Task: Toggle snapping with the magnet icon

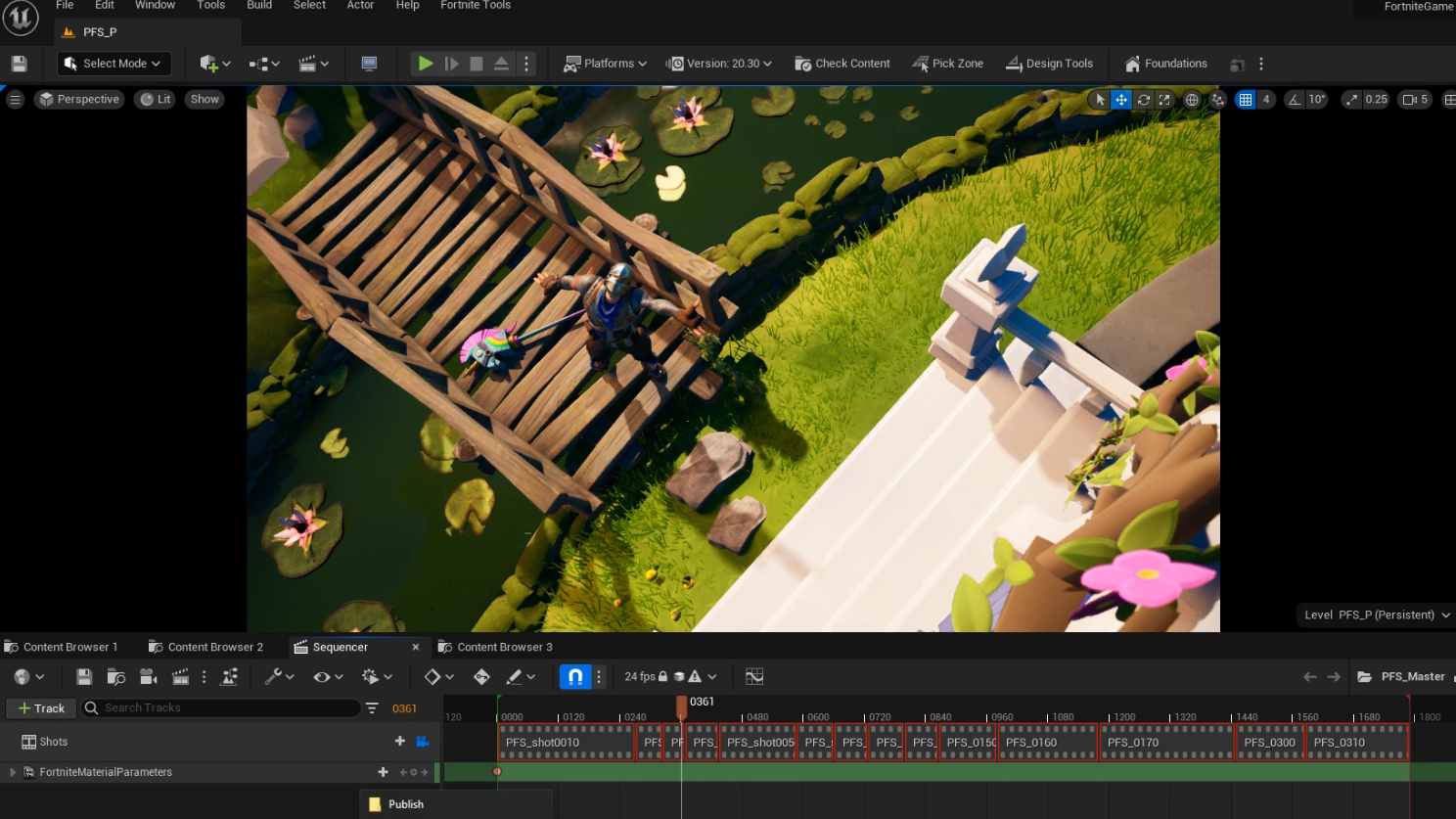Action: (575, 676)
